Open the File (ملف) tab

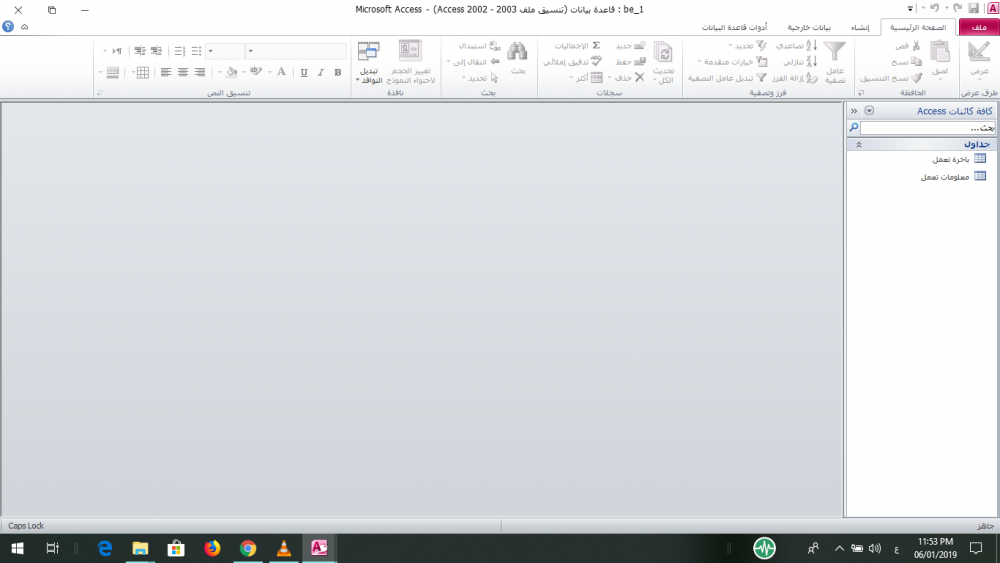pos(978,27)
